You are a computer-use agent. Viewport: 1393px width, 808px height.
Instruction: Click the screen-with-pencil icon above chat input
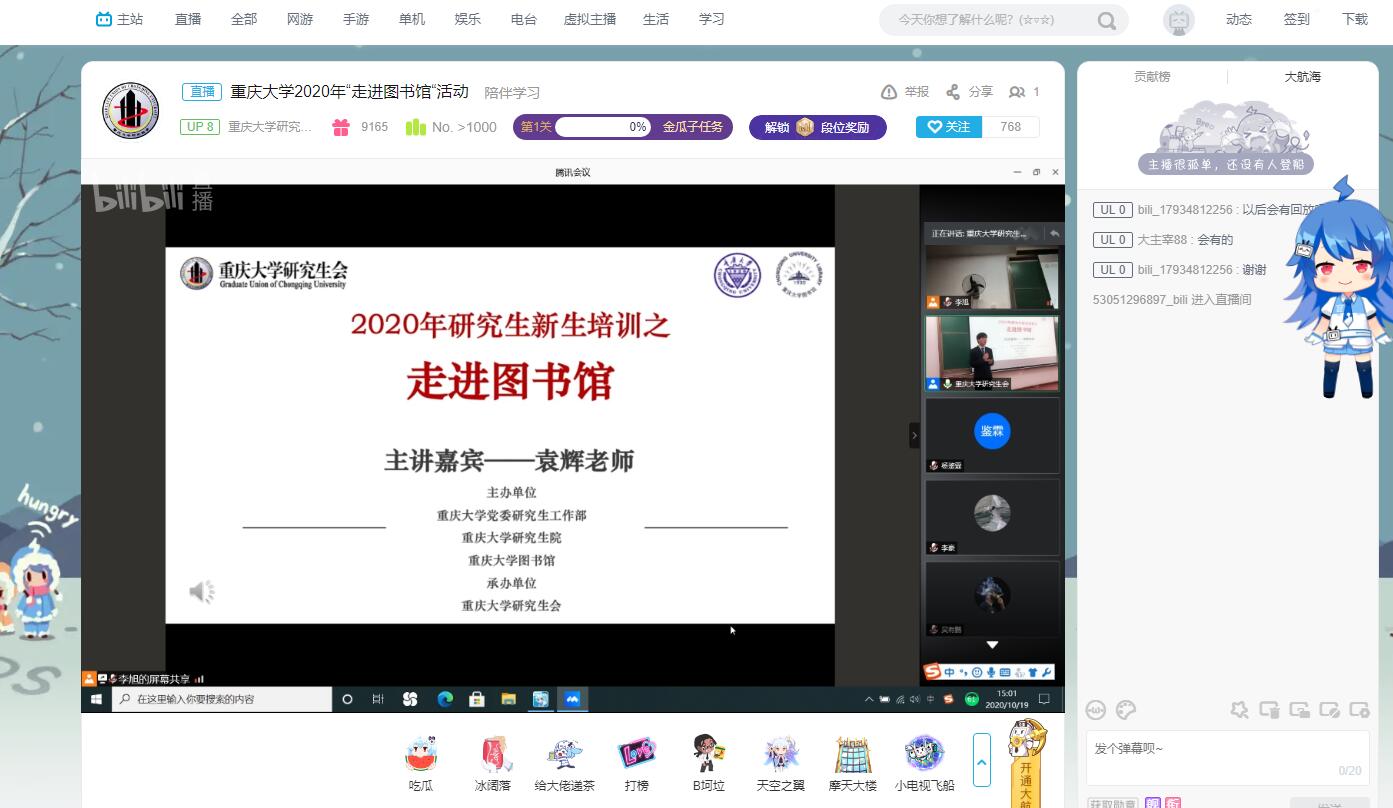tap(1330, 710)
